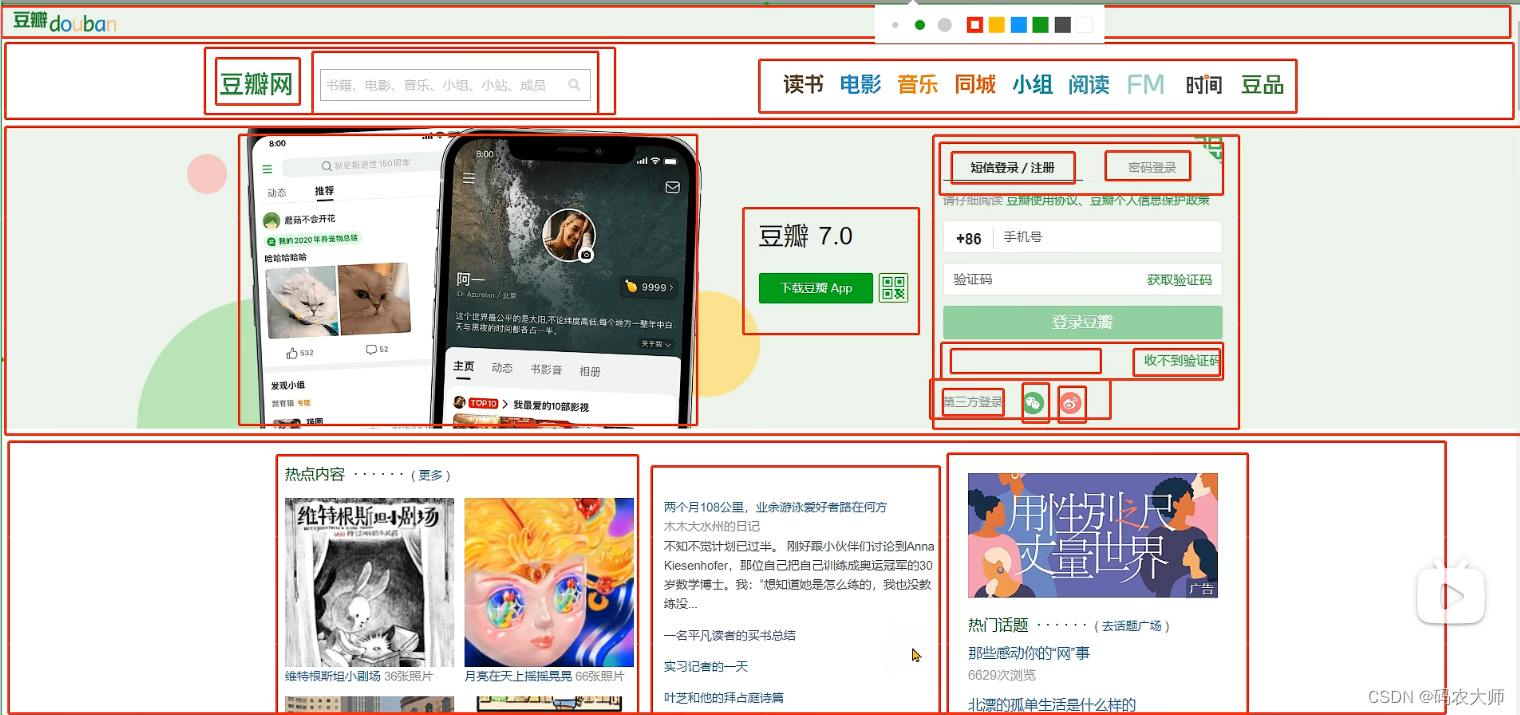Open the +86 country code selector
The image size is (1520, 715).
[x=969, y=238]
